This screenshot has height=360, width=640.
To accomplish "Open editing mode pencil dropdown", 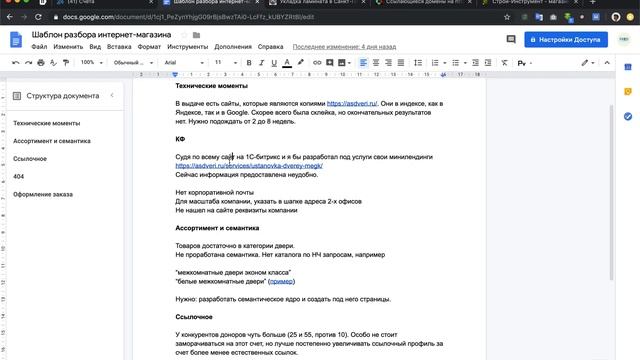I will point(588,63).
